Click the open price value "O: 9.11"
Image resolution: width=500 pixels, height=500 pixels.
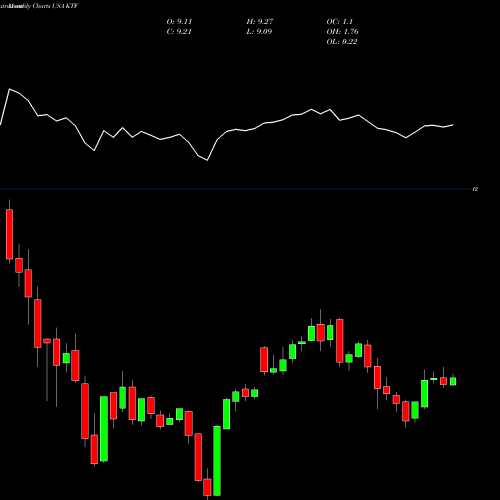pyautogui.click(x=179, y=22)
